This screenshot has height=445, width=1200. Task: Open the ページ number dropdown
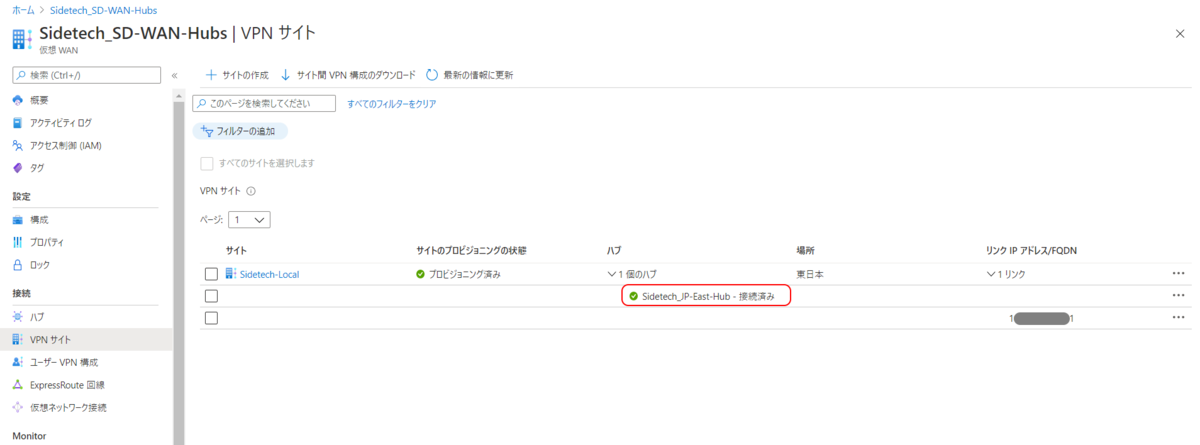pyautogui.click(x=249, y=220)
